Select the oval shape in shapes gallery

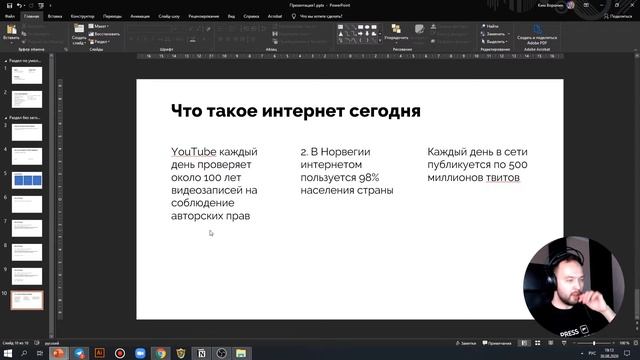(x=367, y=27)
